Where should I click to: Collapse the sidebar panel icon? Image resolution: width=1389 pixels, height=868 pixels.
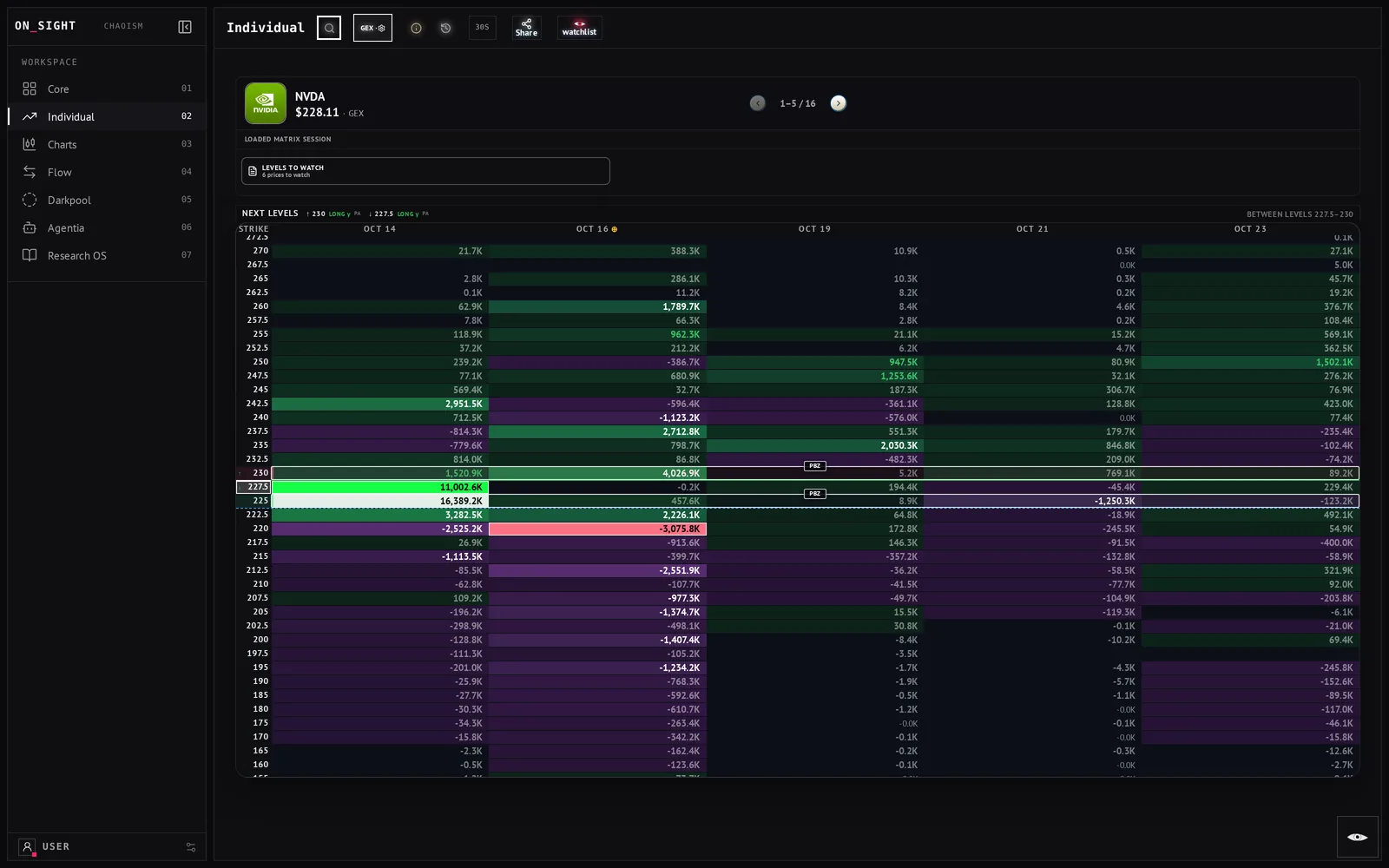coord(185,27)
